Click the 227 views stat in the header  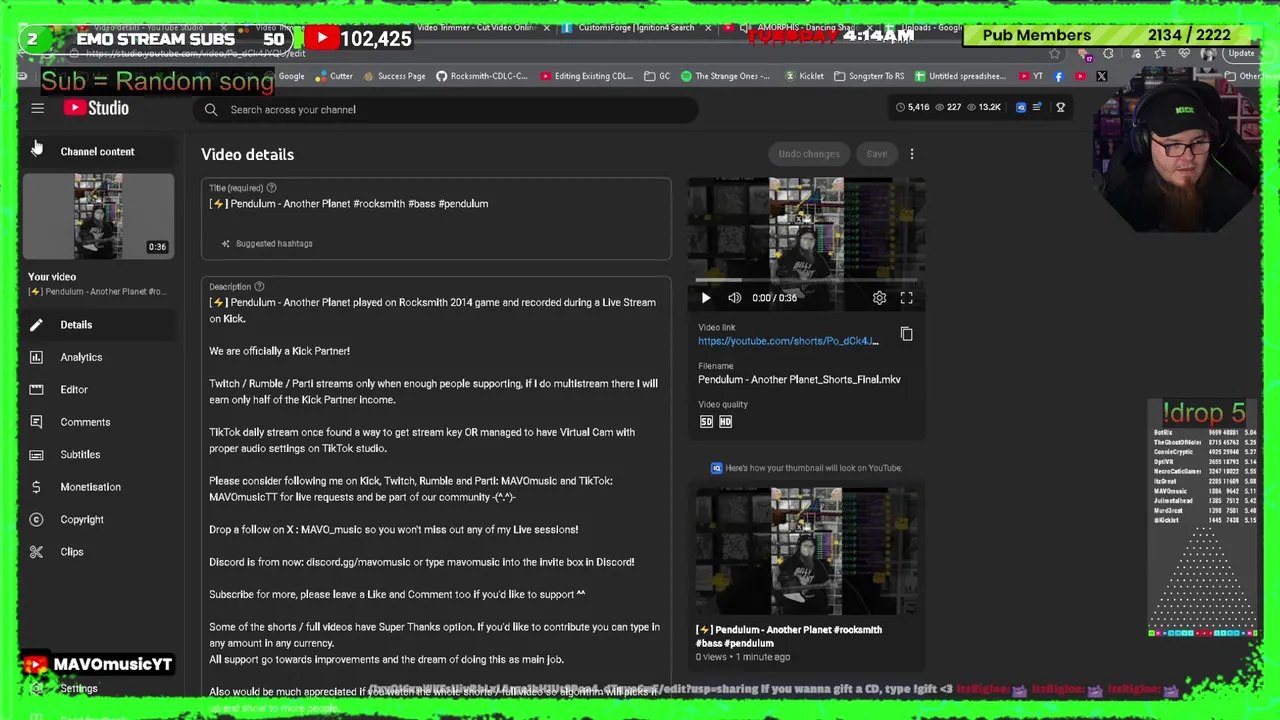948,107
